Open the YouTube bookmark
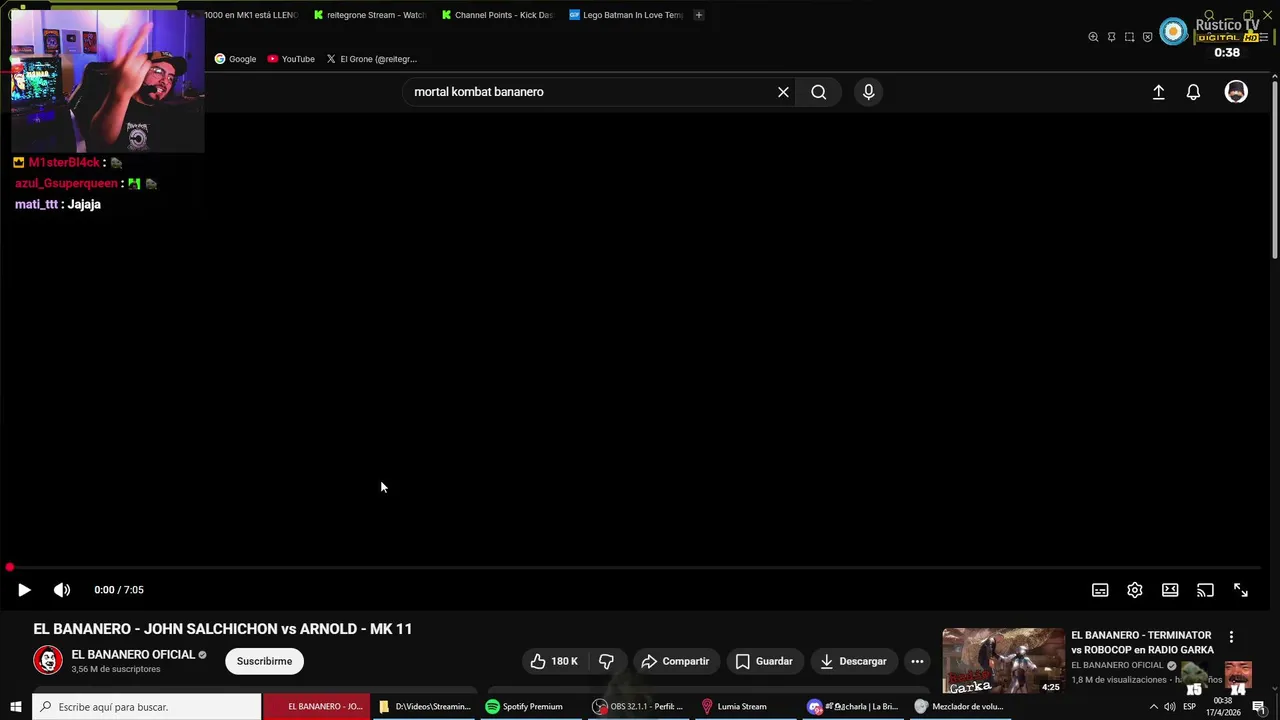Image resolution: width=1280 pixels, height=720 pixels. click(x=291, y=59)
